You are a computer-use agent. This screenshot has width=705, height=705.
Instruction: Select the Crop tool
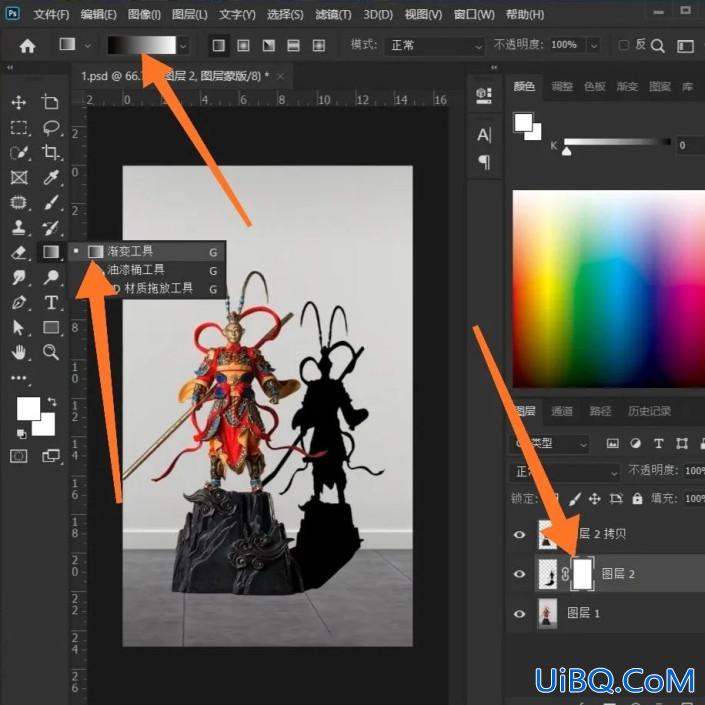pyautogui.click(x=50, y=153)
